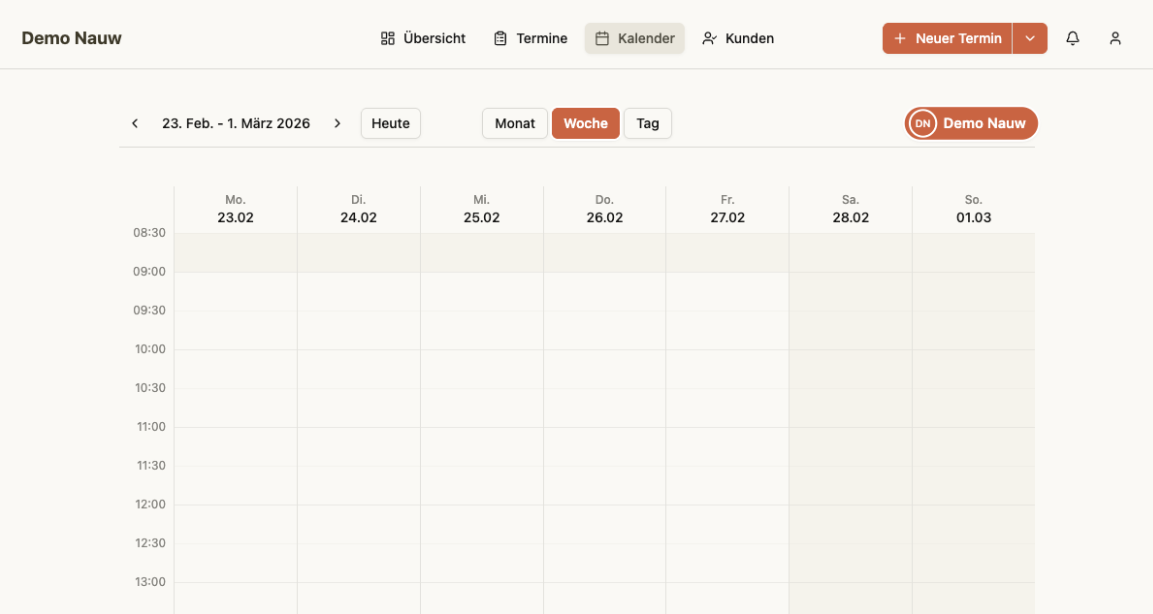Jump to today with Heute button
This screenshot has width=1153, height=614.
point(390,124)
